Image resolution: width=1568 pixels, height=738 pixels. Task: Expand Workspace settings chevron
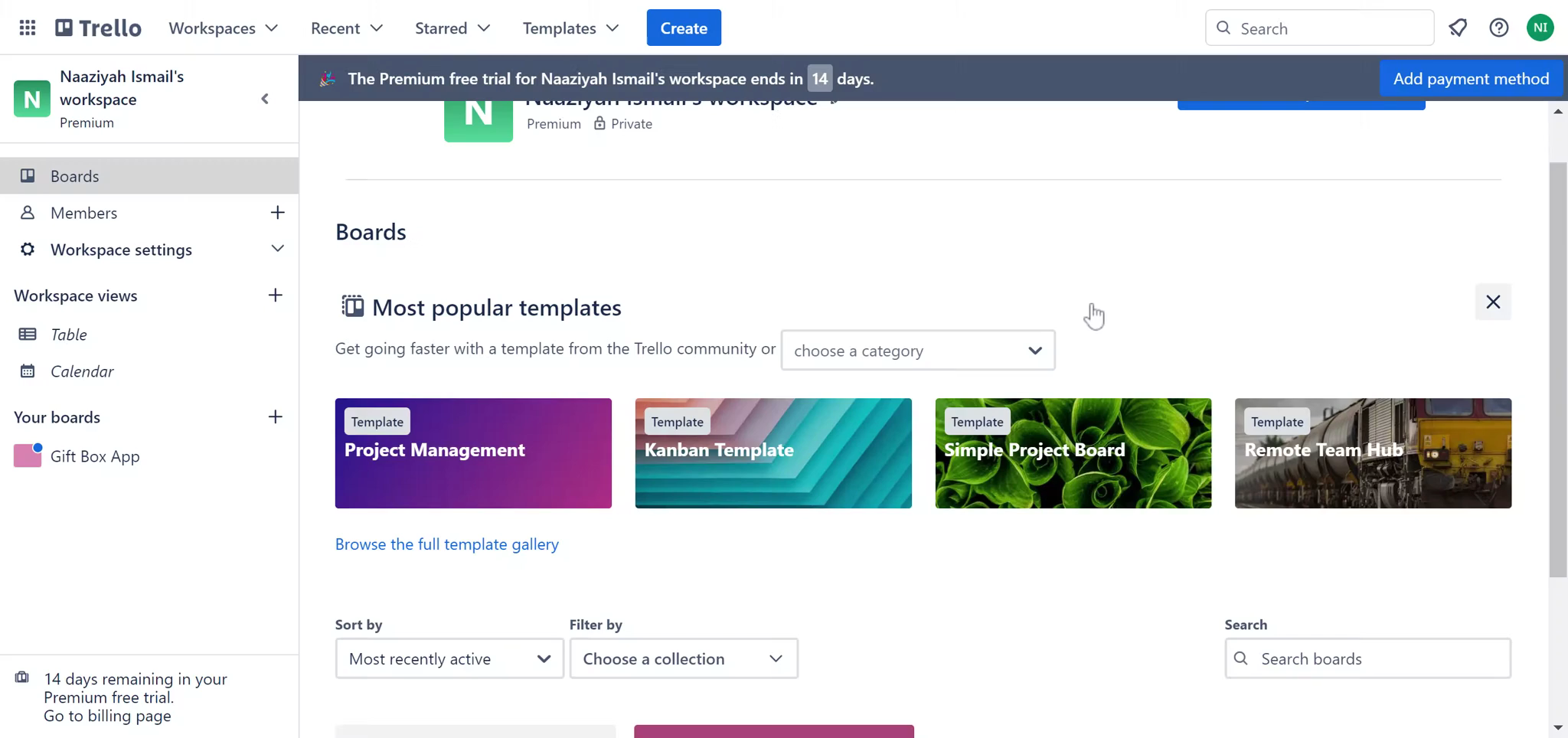coord(277,249)
